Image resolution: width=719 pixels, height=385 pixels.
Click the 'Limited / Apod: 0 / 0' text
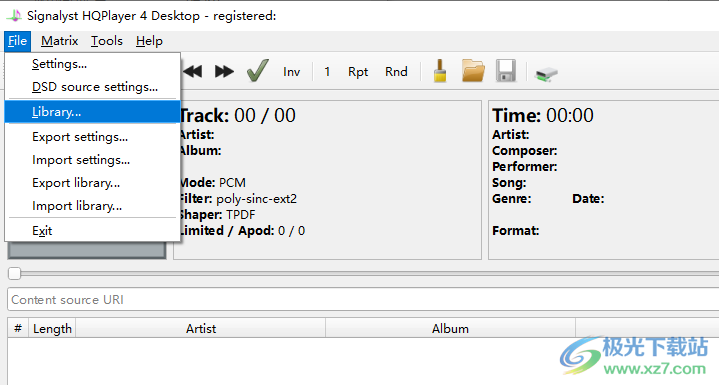coord(242,231)
